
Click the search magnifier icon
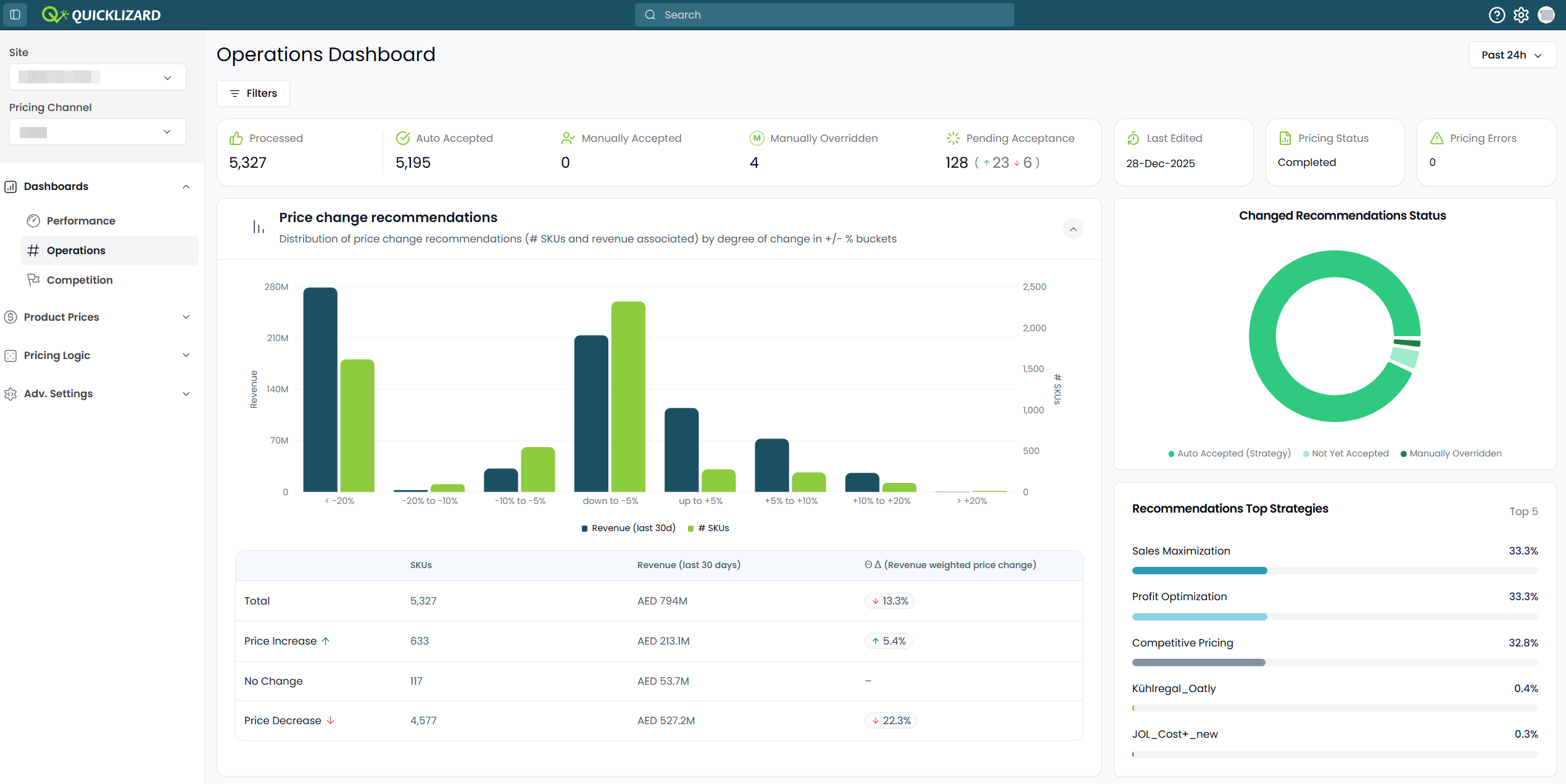(x=650, y=15)
